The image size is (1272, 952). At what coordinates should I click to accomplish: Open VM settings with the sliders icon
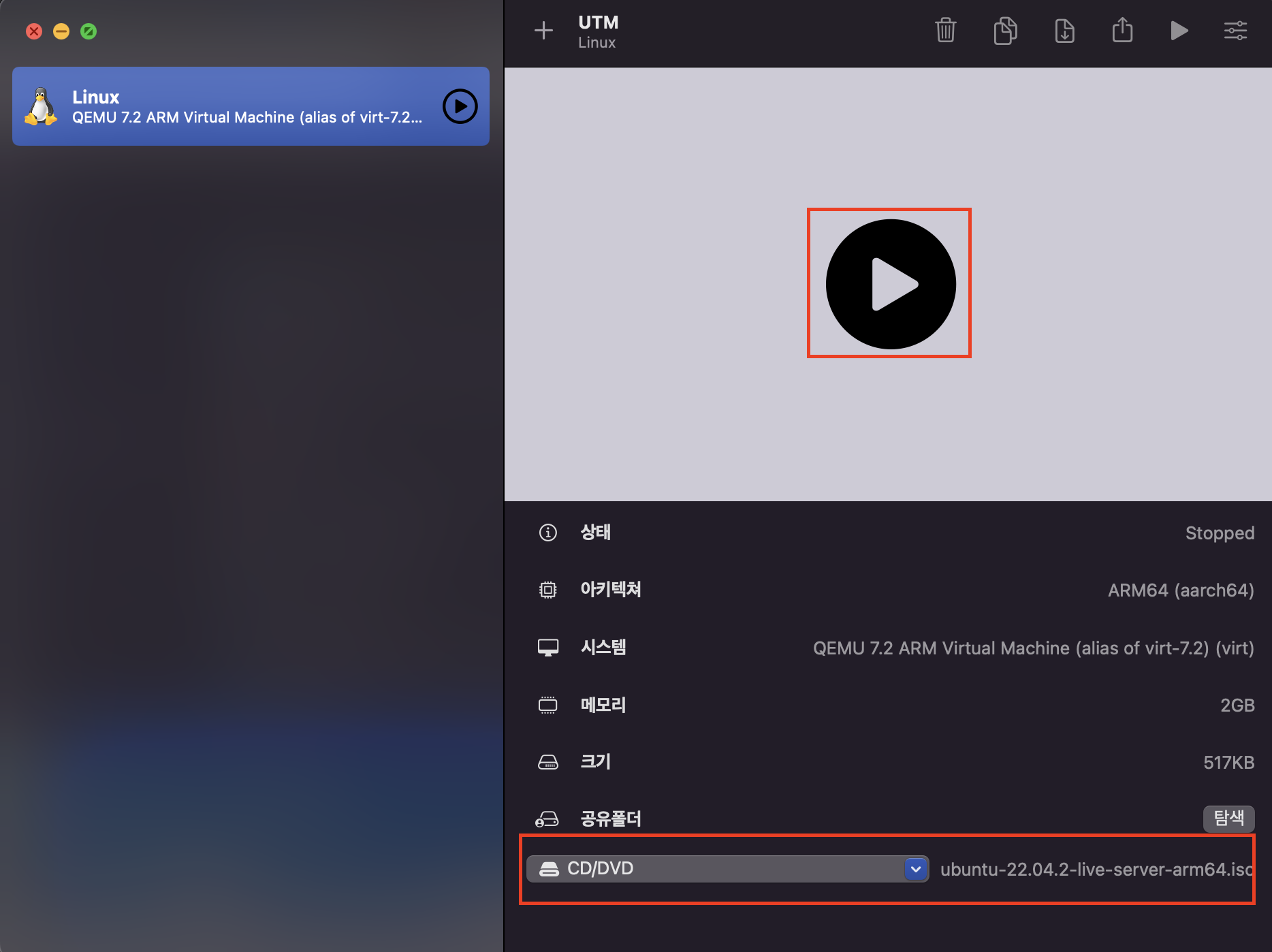[x=1235, y=31]
